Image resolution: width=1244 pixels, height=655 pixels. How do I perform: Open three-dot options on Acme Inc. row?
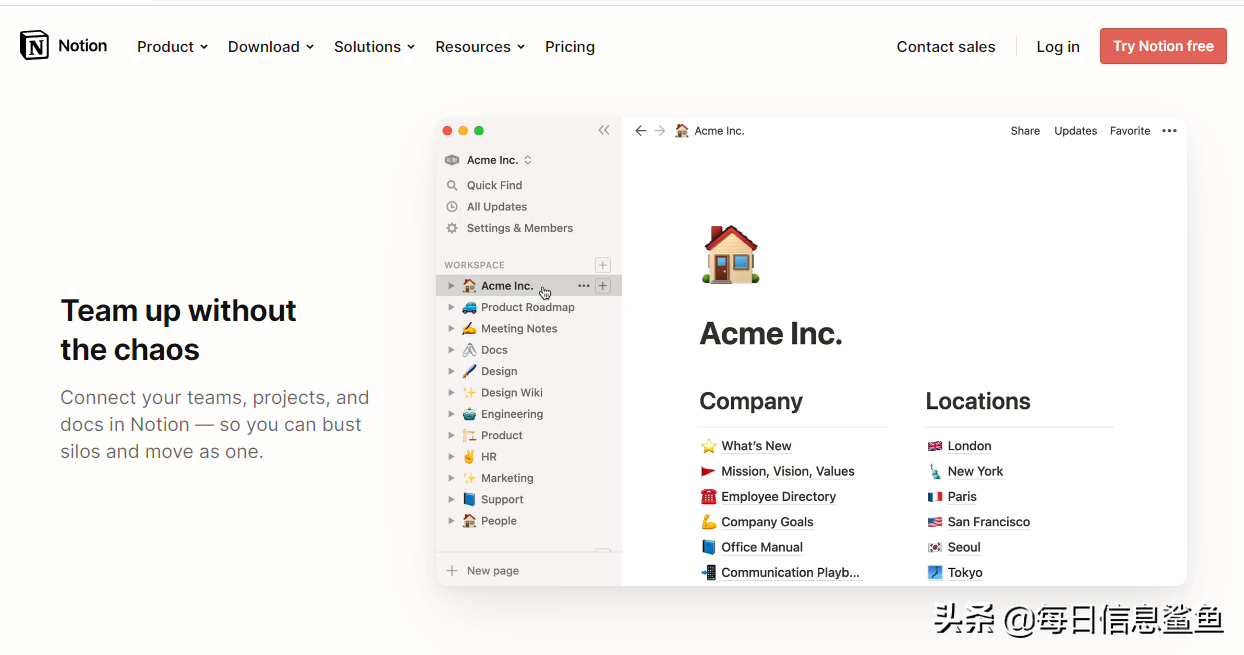point(584,286)
